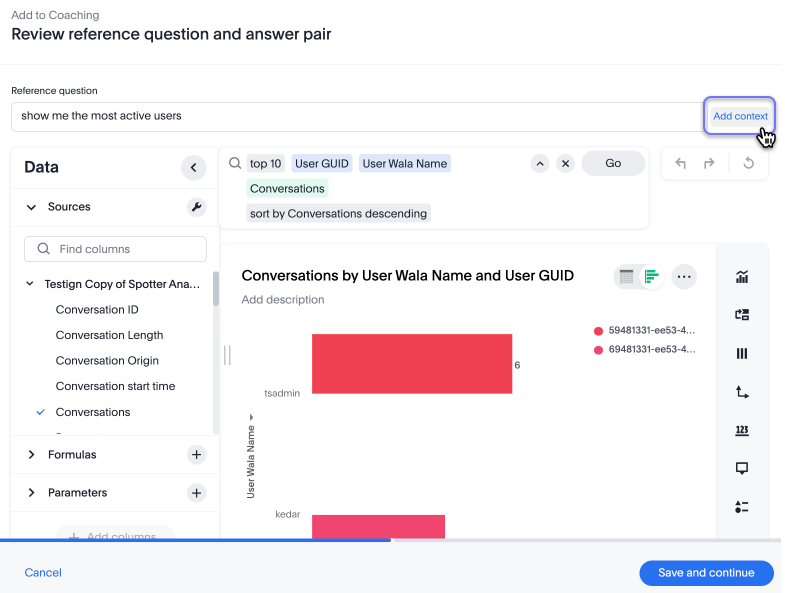
Task: Select the Conversation Origin column
Action: coord(107,361)
